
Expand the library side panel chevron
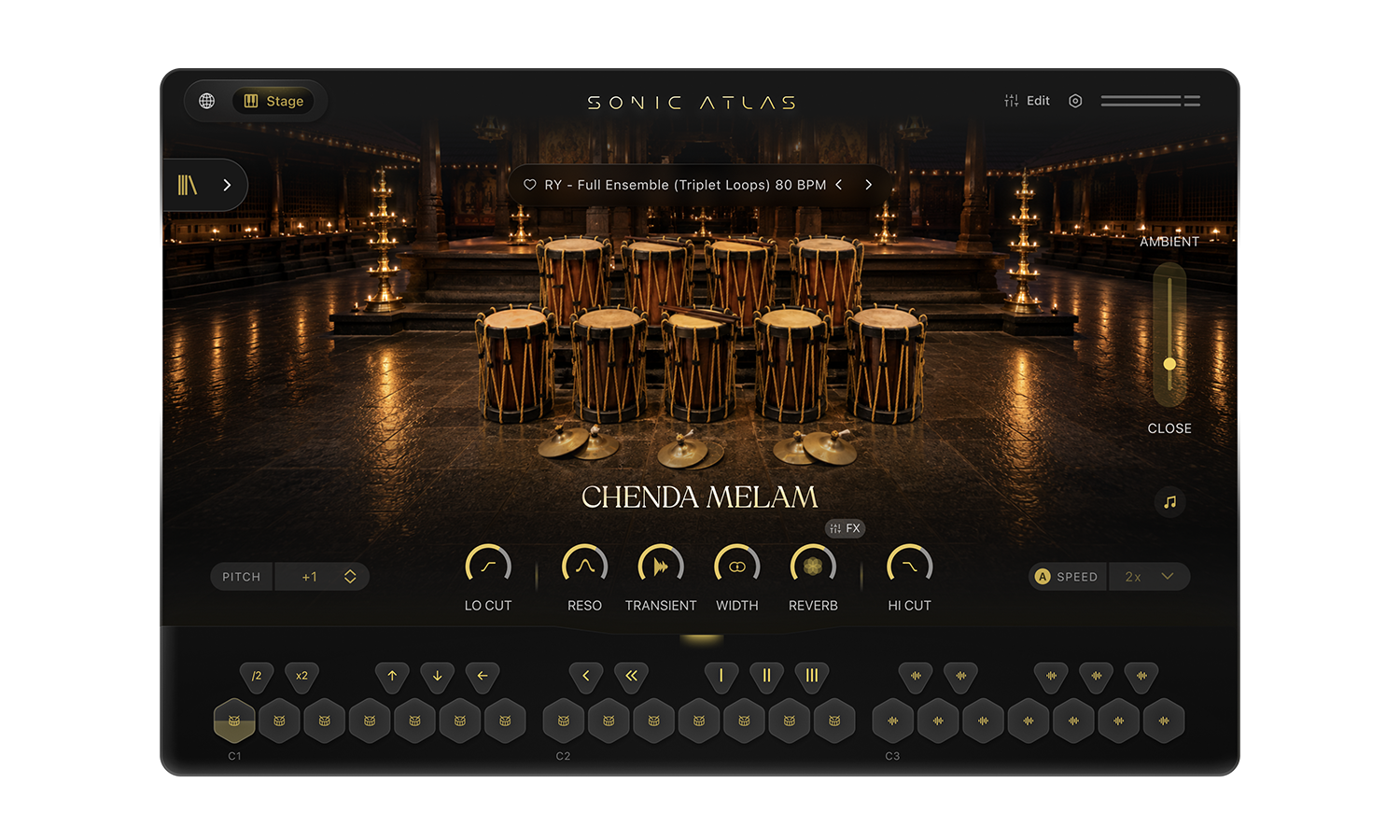(227, 185)
